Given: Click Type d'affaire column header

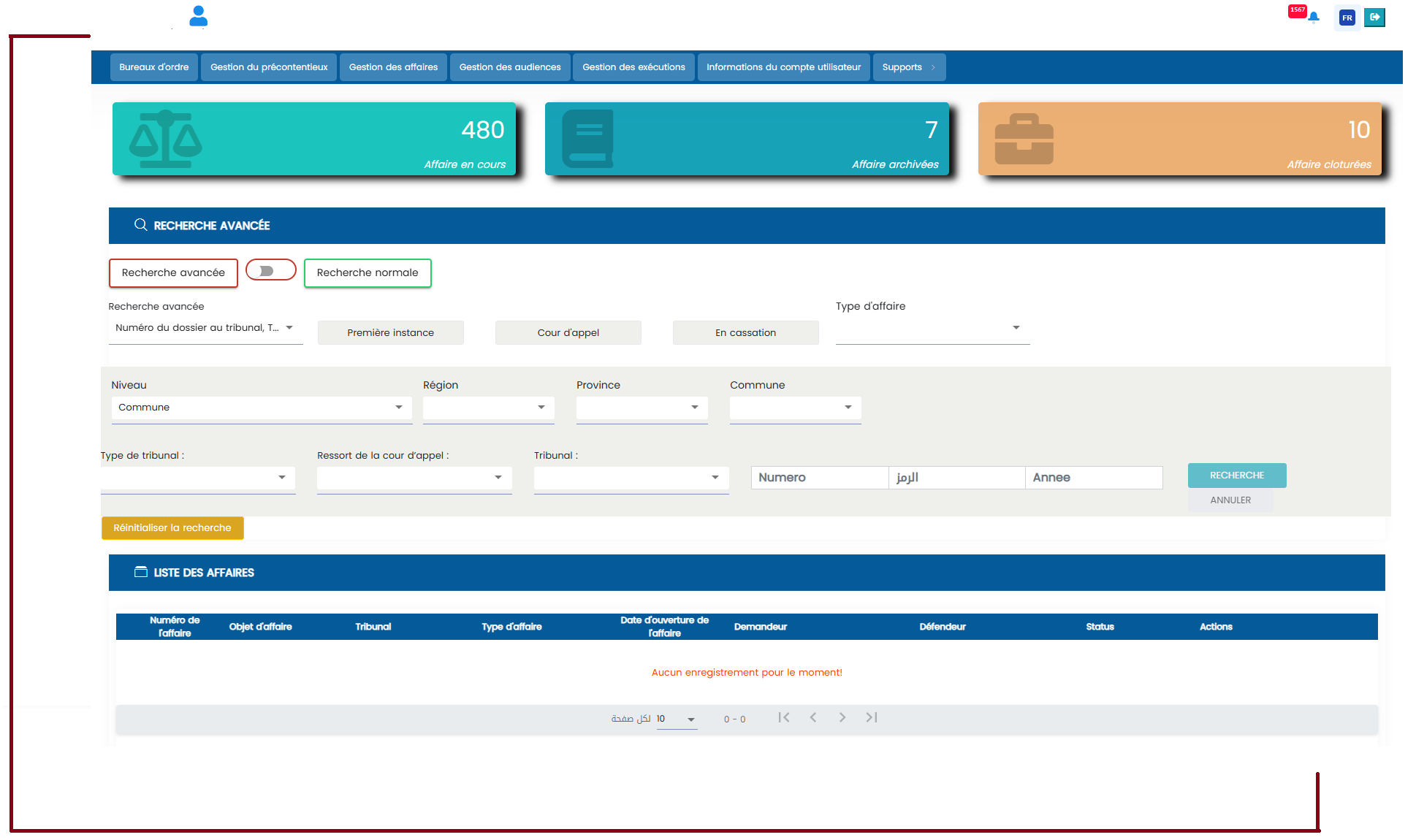Looking at the screenshot, I should pyautogui.click(x=511, y=627).
